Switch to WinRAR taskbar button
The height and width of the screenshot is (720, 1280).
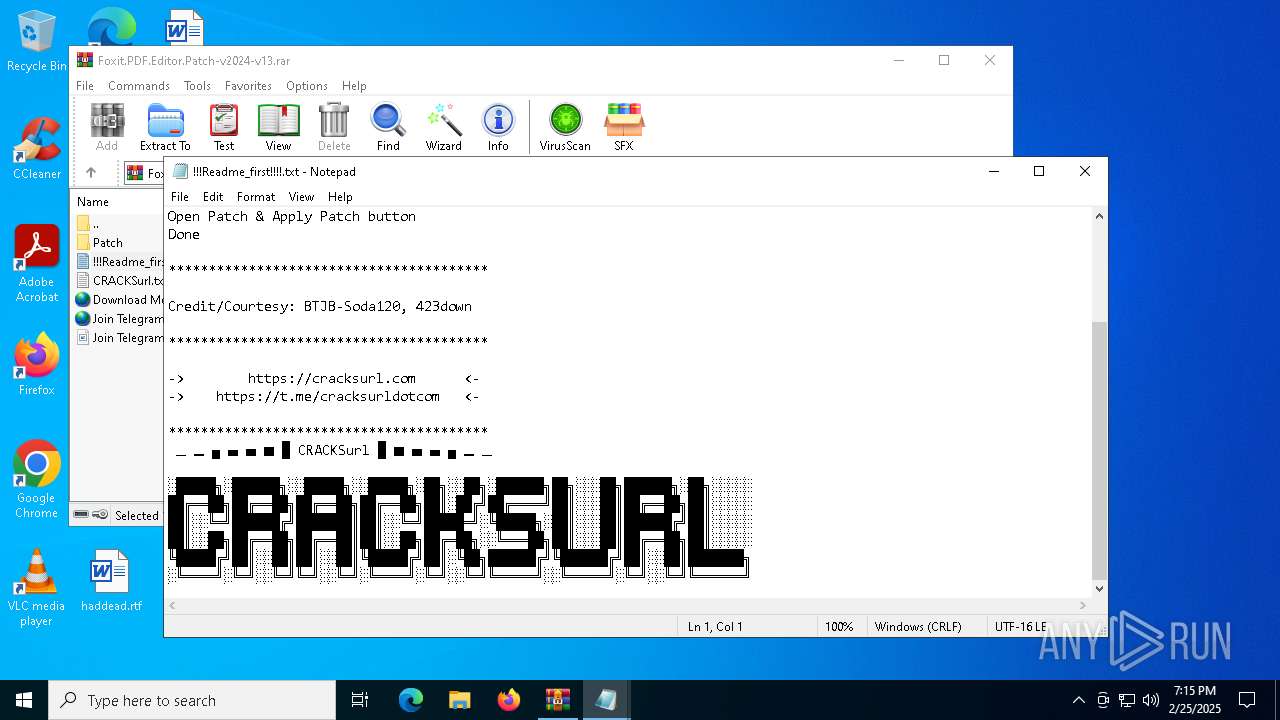(557, 700)
